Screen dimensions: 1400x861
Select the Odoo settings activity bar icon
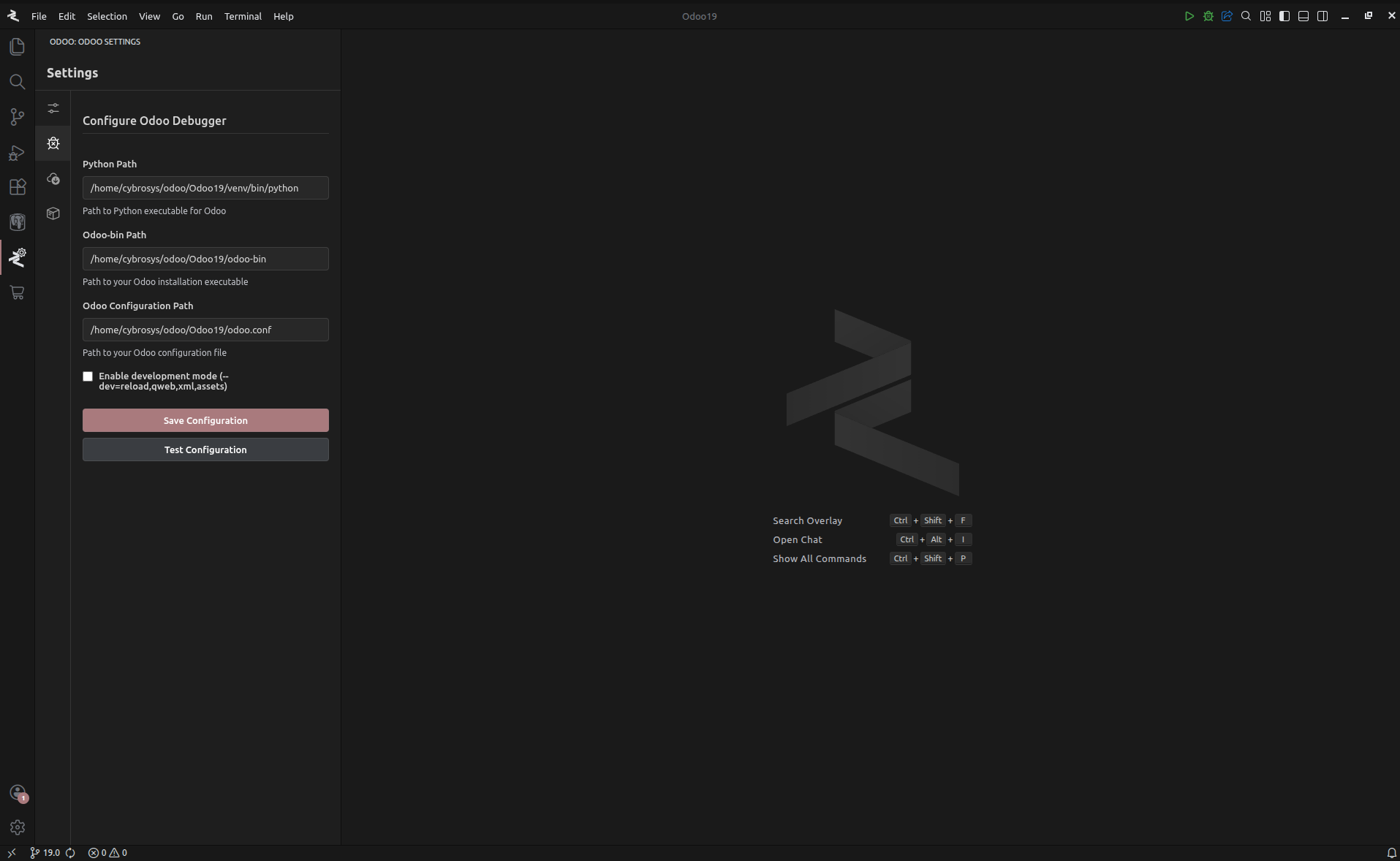18,257
